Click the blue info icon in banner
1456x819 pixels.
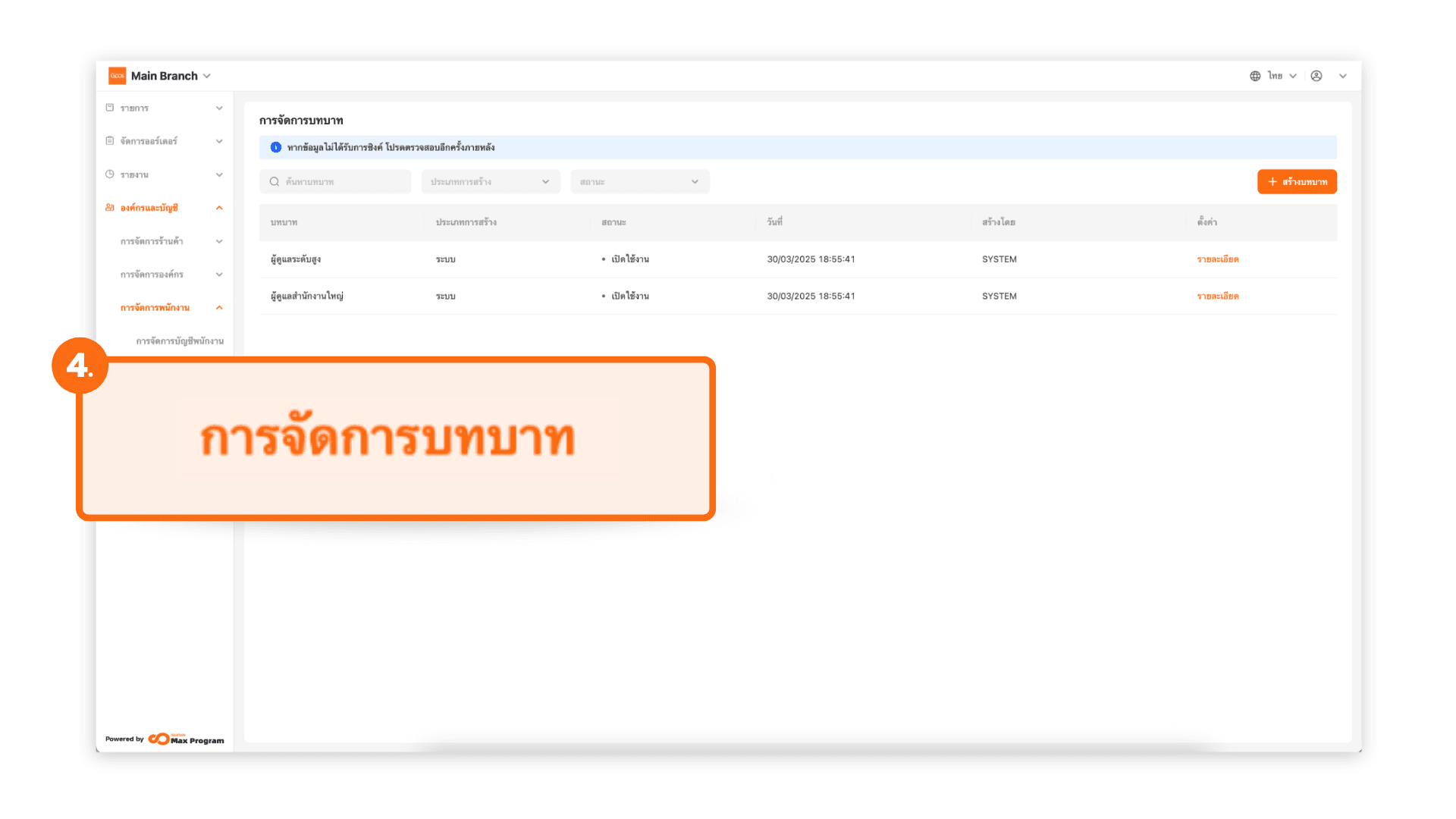(x=276, y=147)
